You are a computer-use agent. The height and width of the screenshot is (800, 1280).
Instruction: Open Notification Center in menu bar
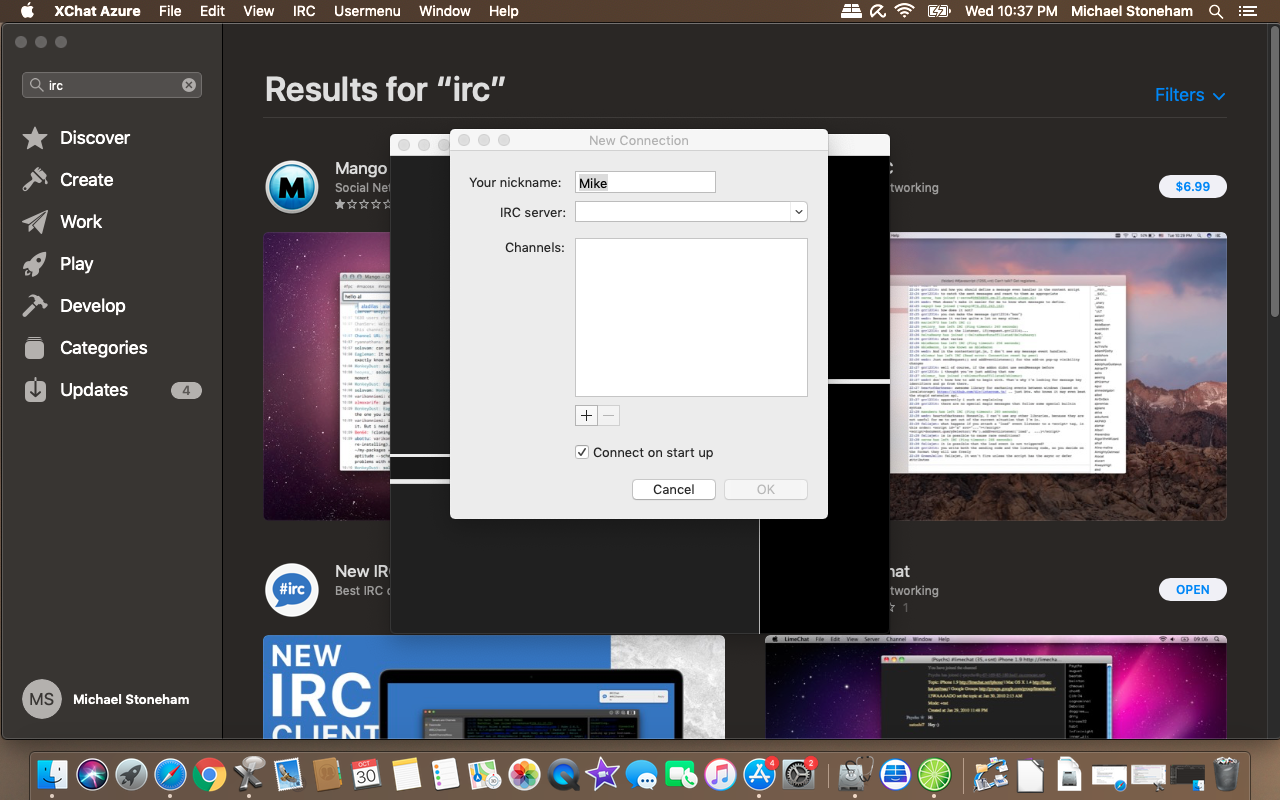tap(1246, 11)
